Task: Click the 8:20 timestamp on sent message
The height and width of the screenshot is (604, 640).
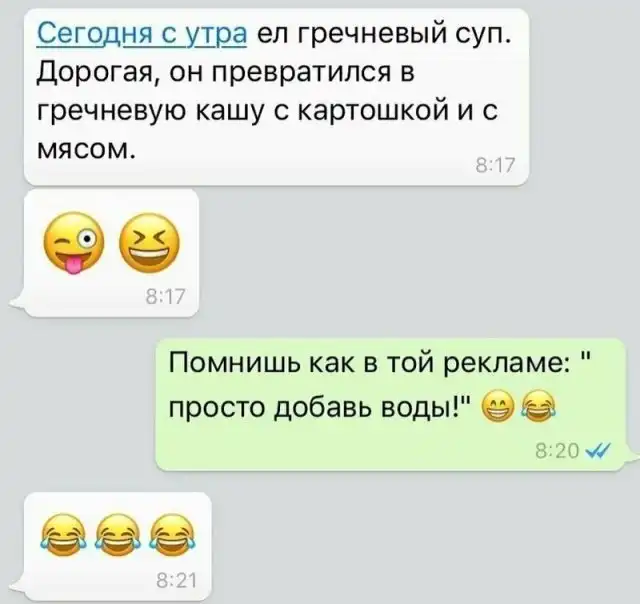Action: (557, 451)
